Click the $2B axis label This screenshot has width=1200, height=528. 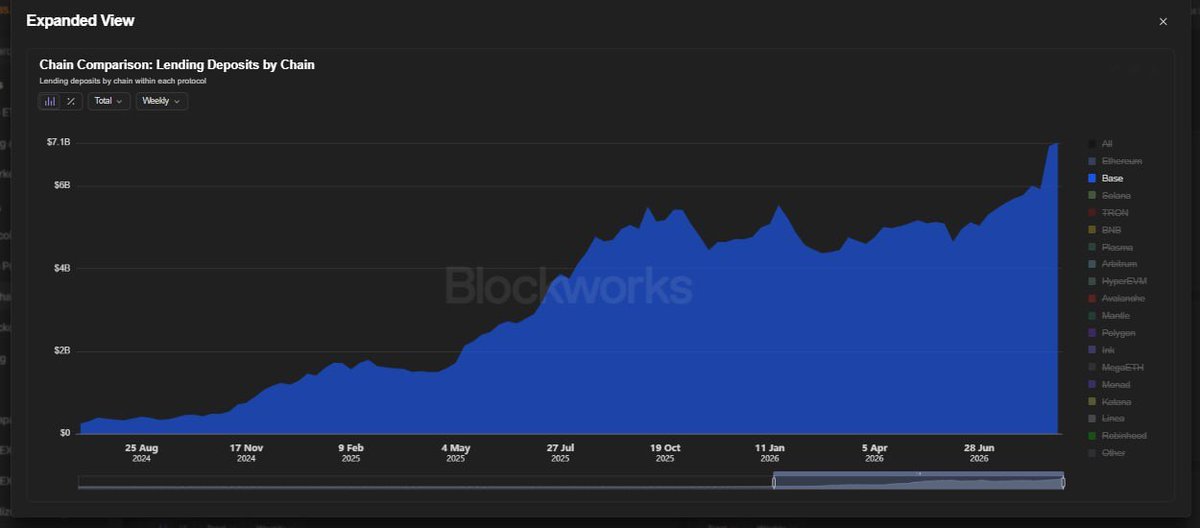62,351
